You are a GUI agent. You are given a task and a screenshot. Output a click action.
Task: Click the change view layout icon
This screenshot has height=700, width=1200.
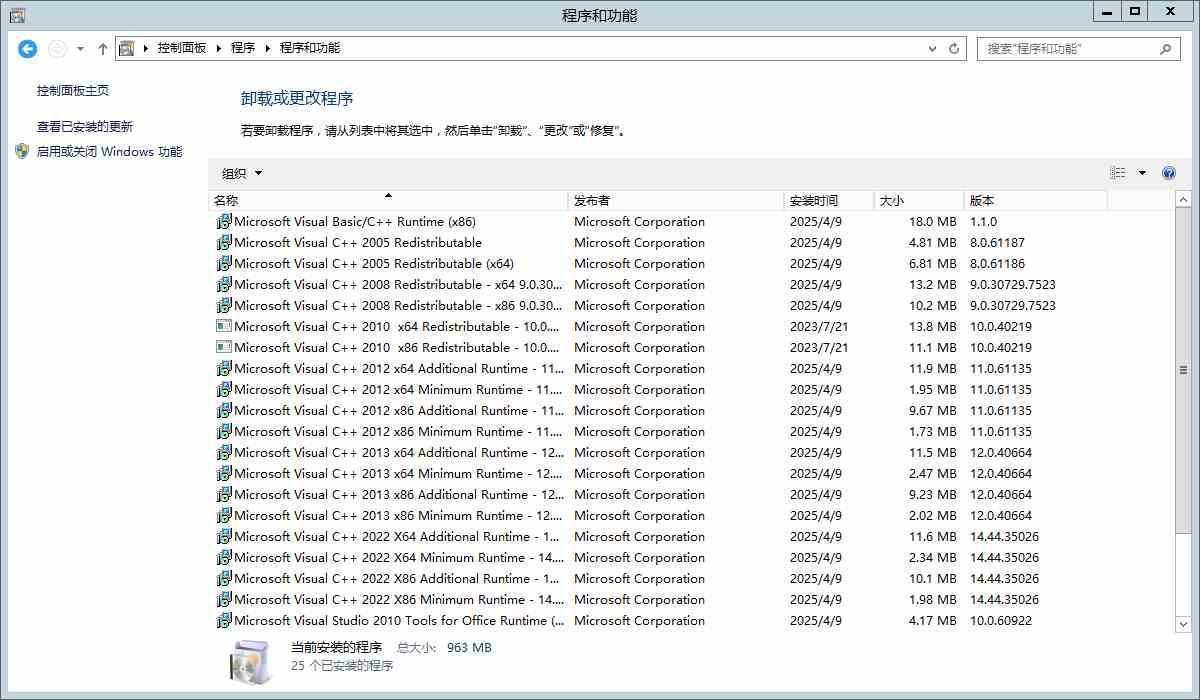point(1118,173)
